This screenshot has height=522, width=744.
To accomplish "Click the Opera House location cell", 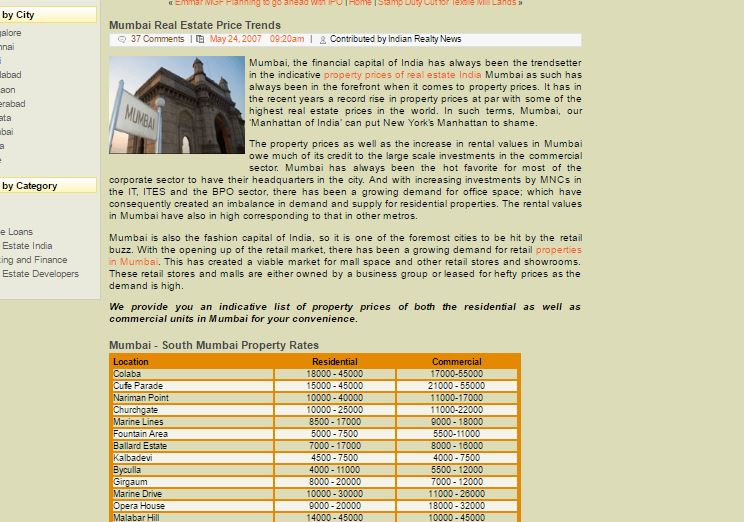I will 193,506.
